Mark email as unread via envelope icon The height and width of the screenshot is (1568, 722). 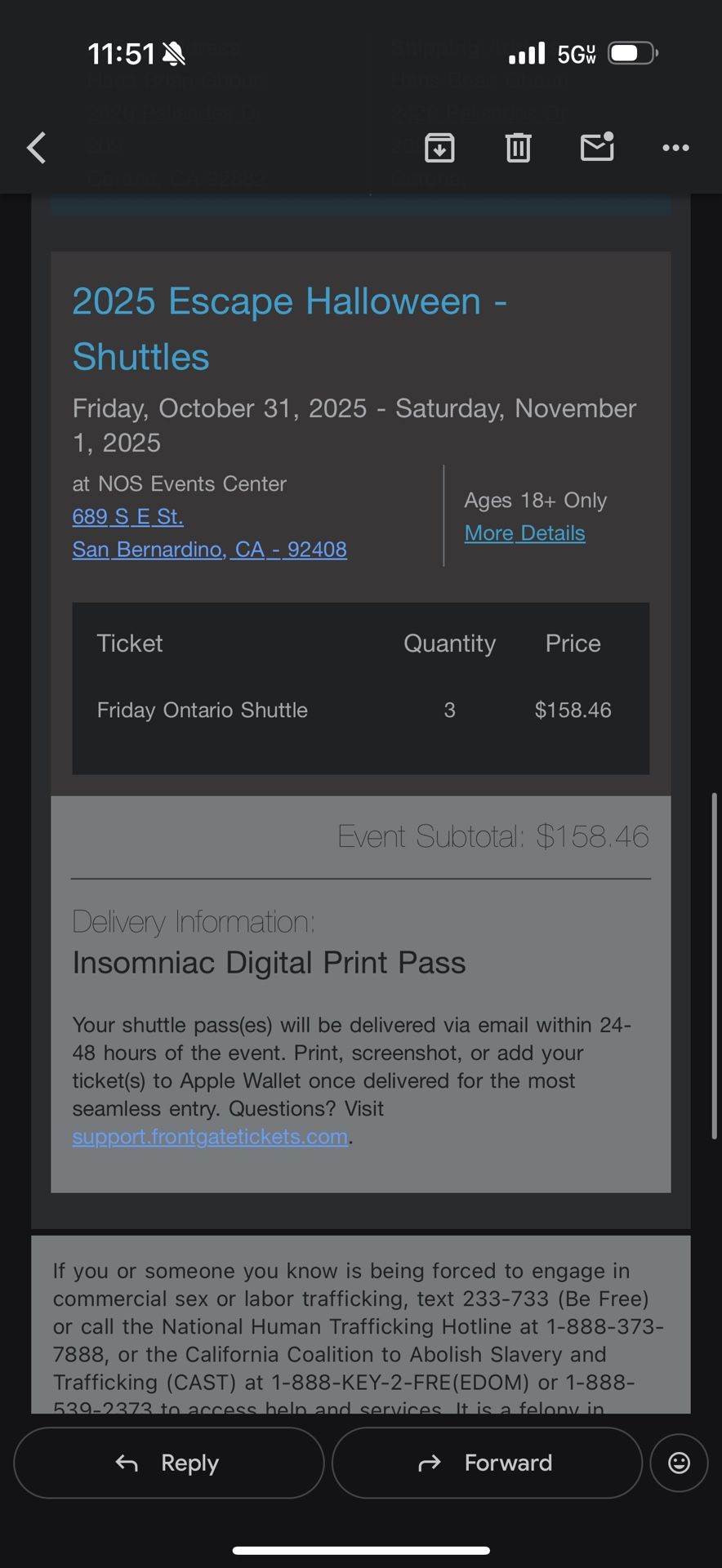pyautogui.click(x=597, y=147)
